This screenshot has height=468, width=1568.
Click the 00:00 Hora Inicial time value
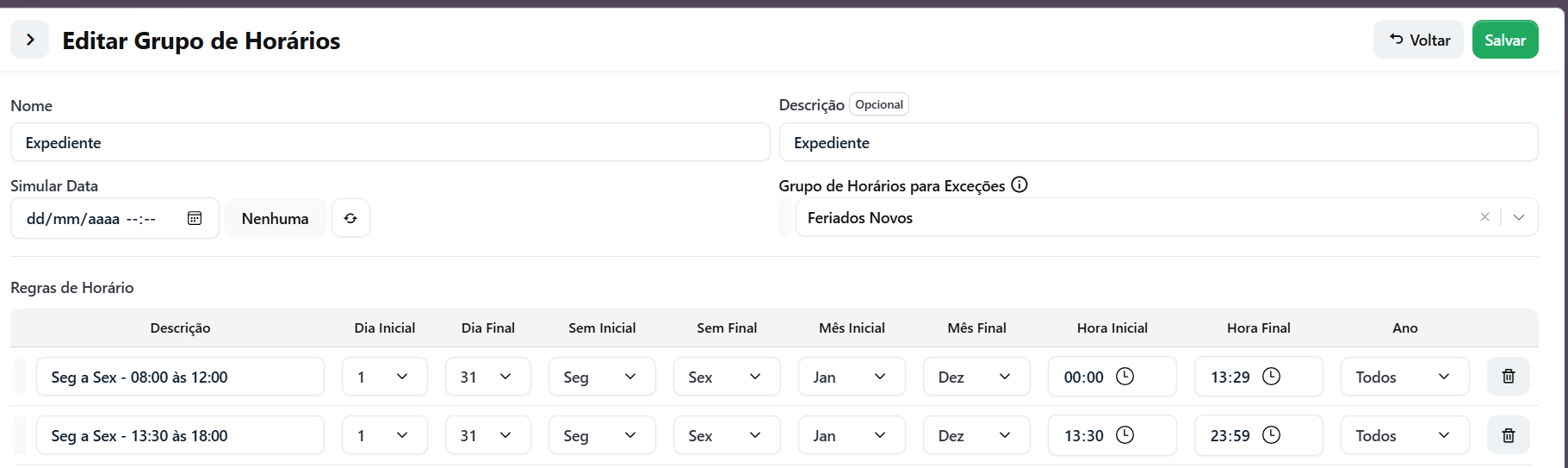(1083, 378)
